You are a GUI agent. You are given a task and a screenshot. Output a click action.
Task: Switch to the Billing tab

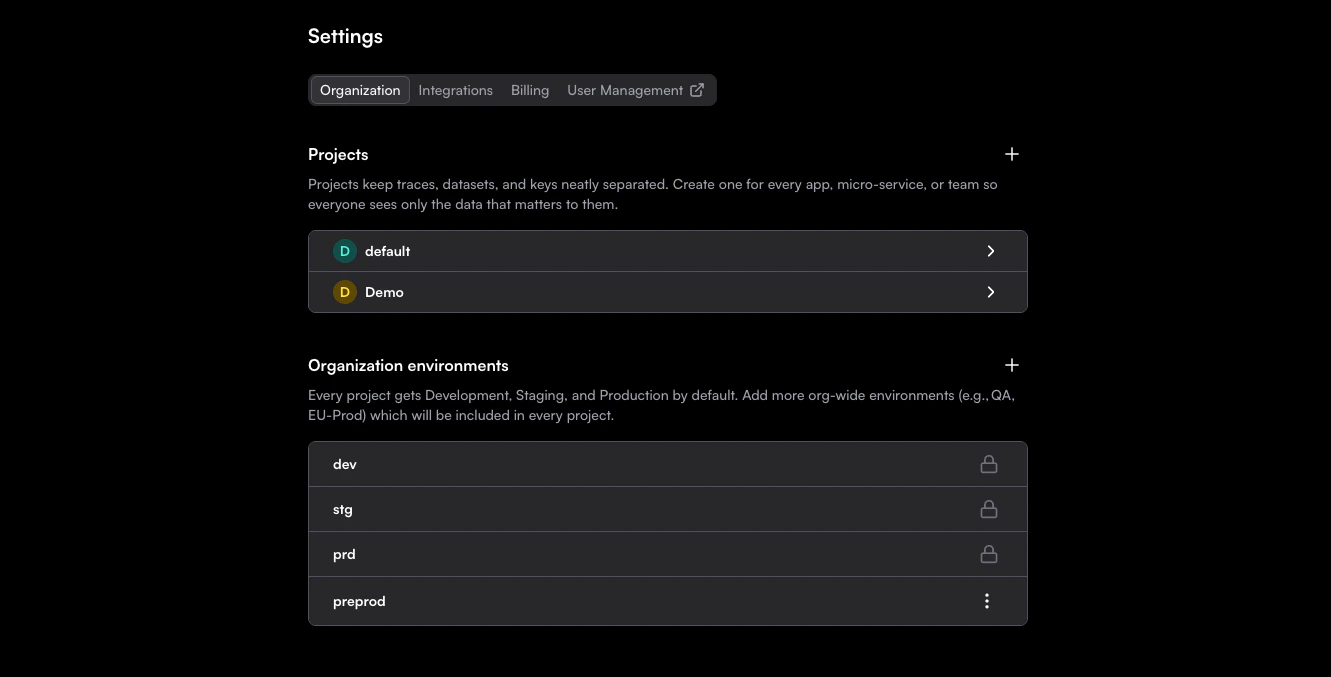click(530, 90)
